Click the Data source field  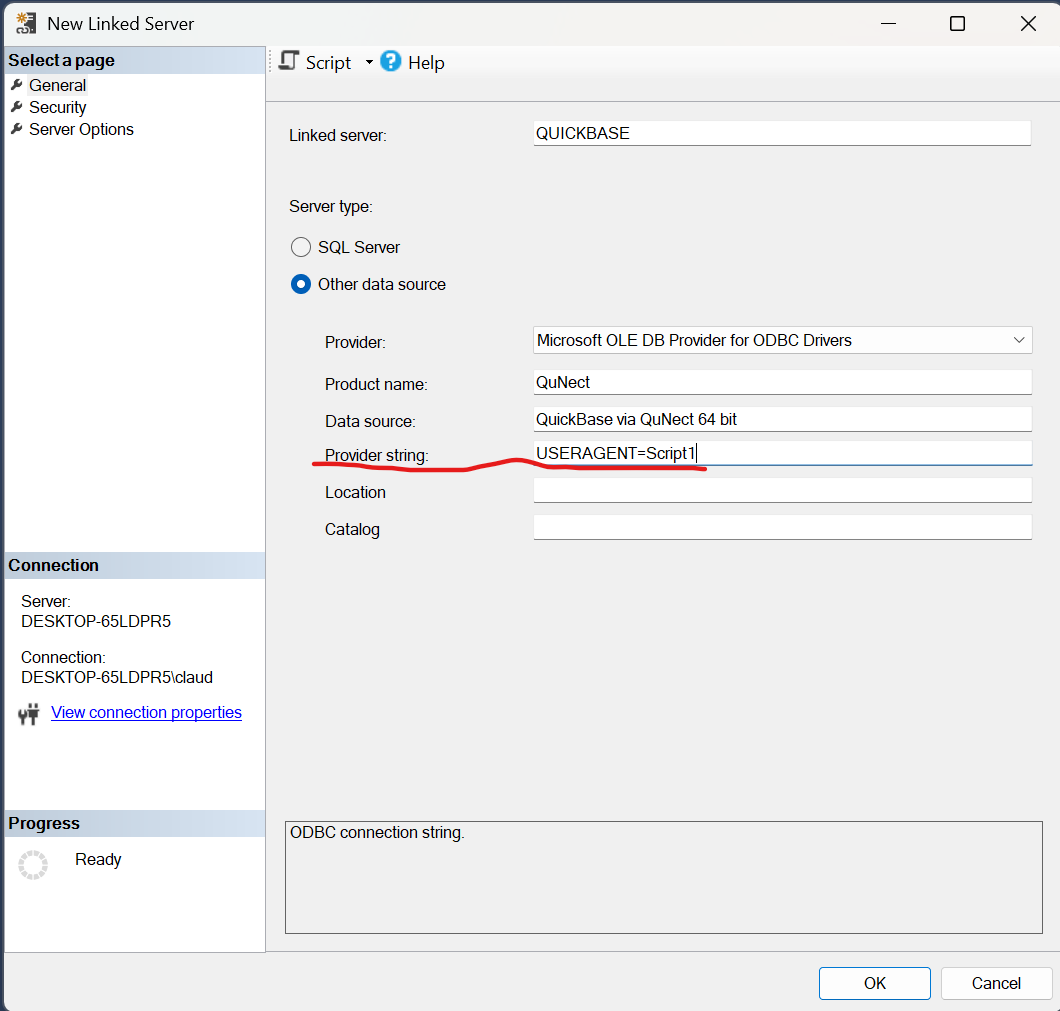pos(782,419)
